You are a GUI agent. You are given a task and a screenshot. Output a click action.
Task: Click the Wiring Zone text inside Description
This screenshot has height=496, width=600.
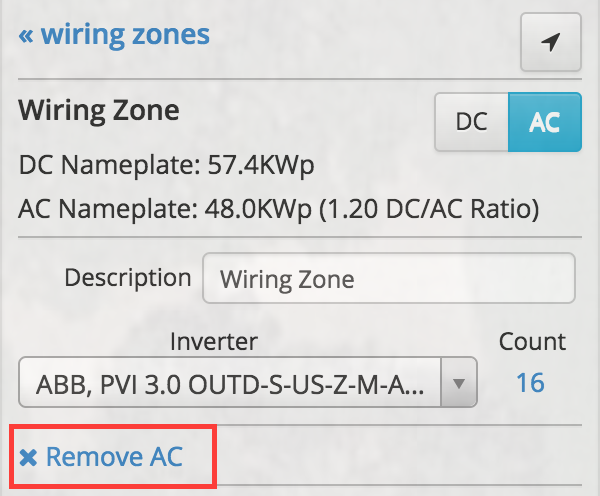click(287, 278)
